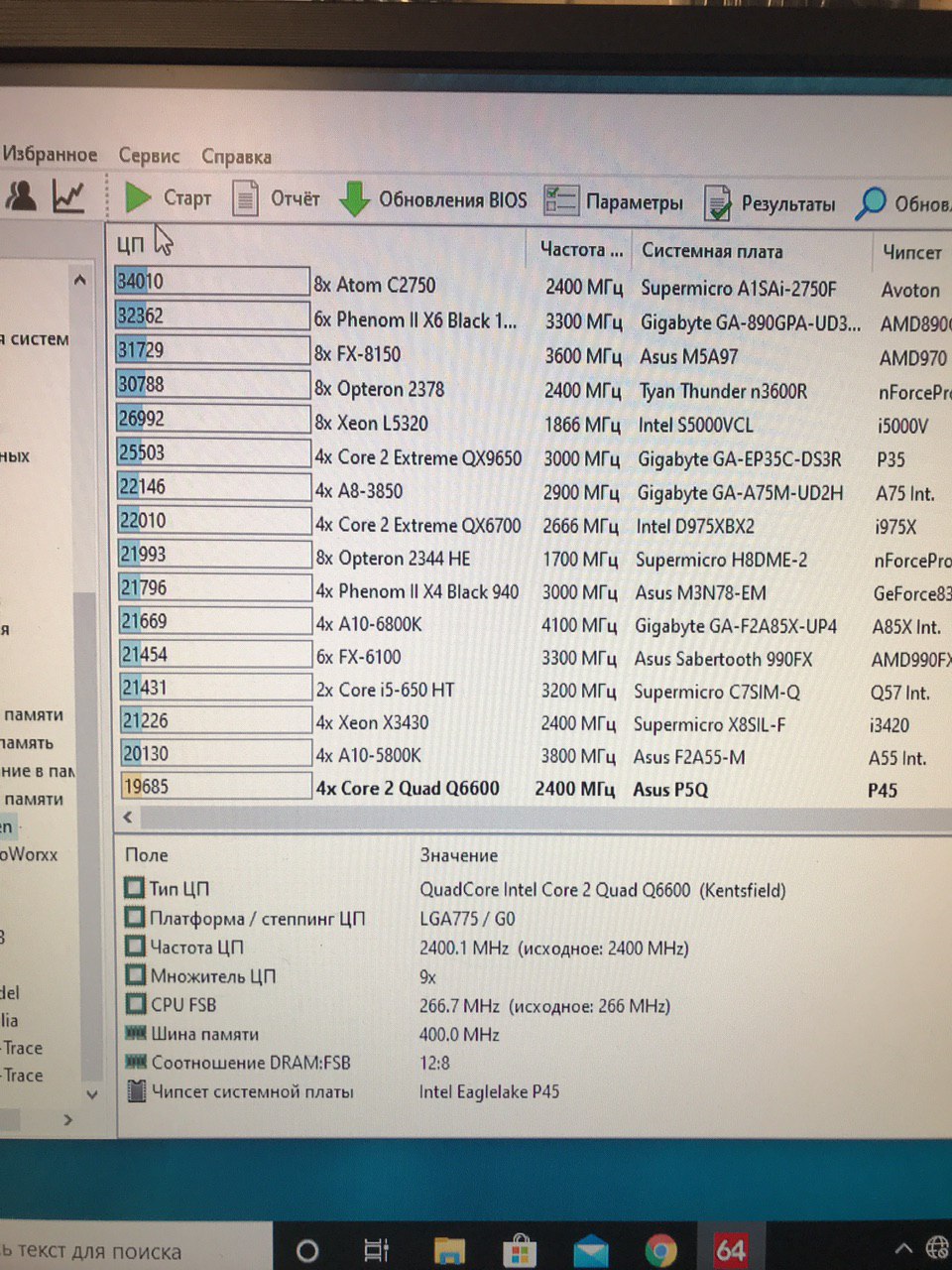Click the graph chart toolbar icon
This screenshot has height=1270, width=952.
(67, 195)
